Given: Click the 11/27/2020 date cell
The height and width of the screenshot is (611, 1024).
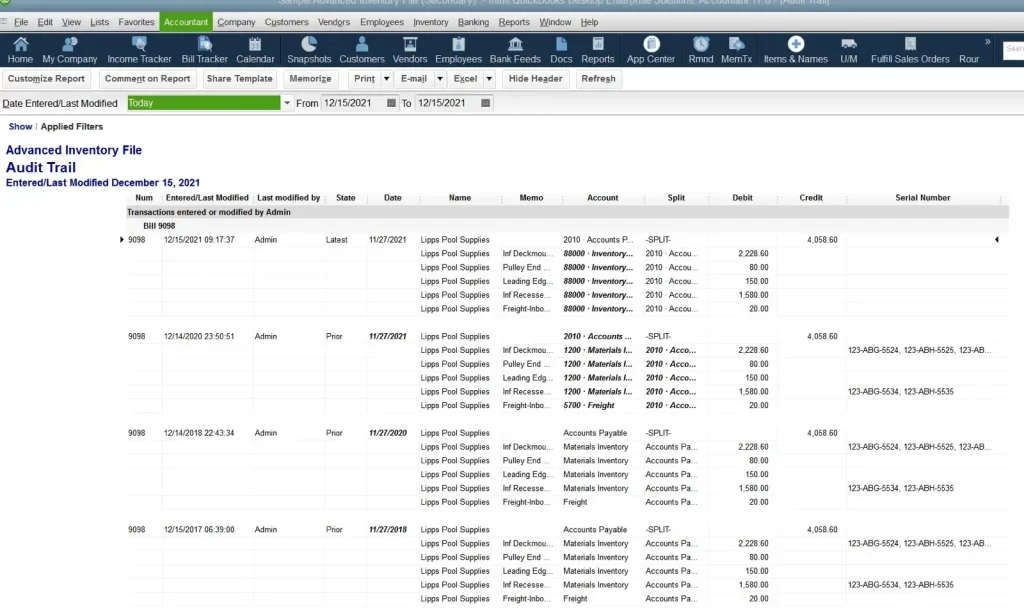Looking at the screenshot, I should [x=388, y=433].
